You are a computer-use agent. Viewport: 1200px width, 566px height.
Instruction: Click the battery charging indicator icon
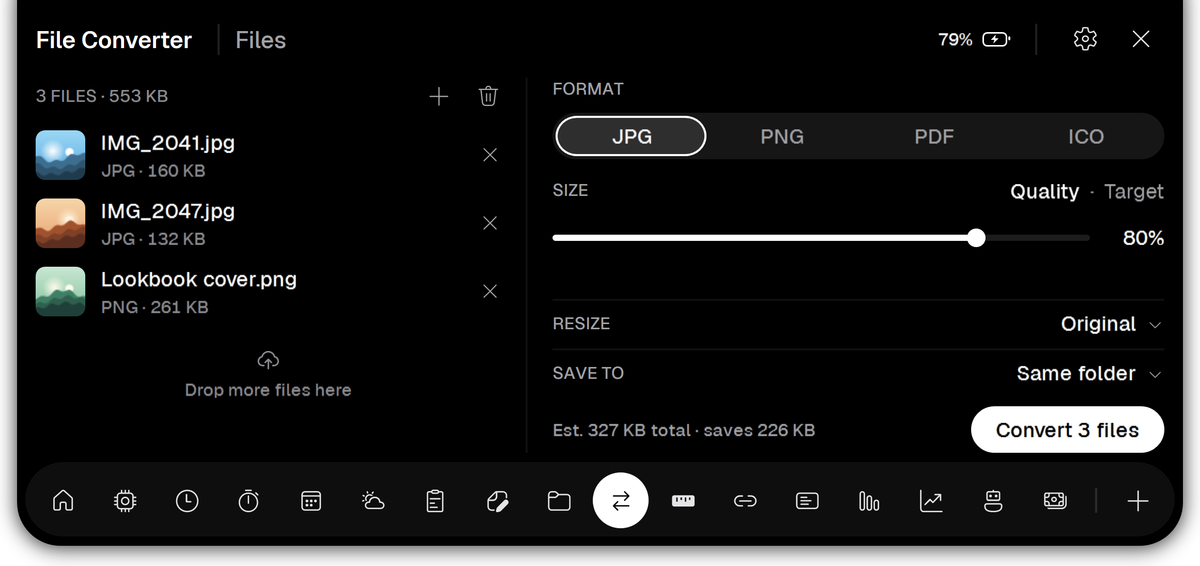996,40
